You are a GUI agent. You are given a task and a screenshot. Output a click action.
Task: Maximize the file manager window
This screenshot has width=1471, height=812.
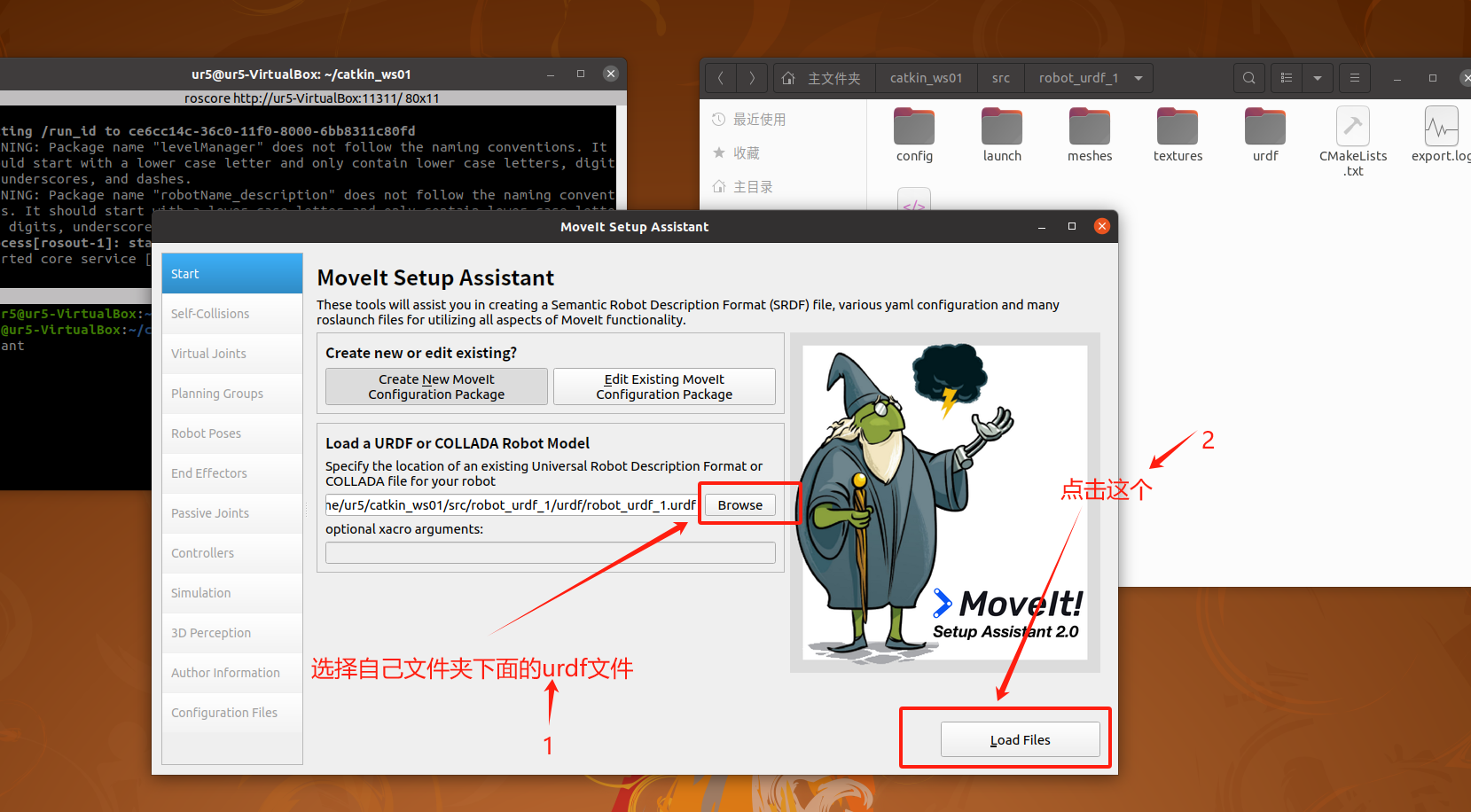point(1433,78)
